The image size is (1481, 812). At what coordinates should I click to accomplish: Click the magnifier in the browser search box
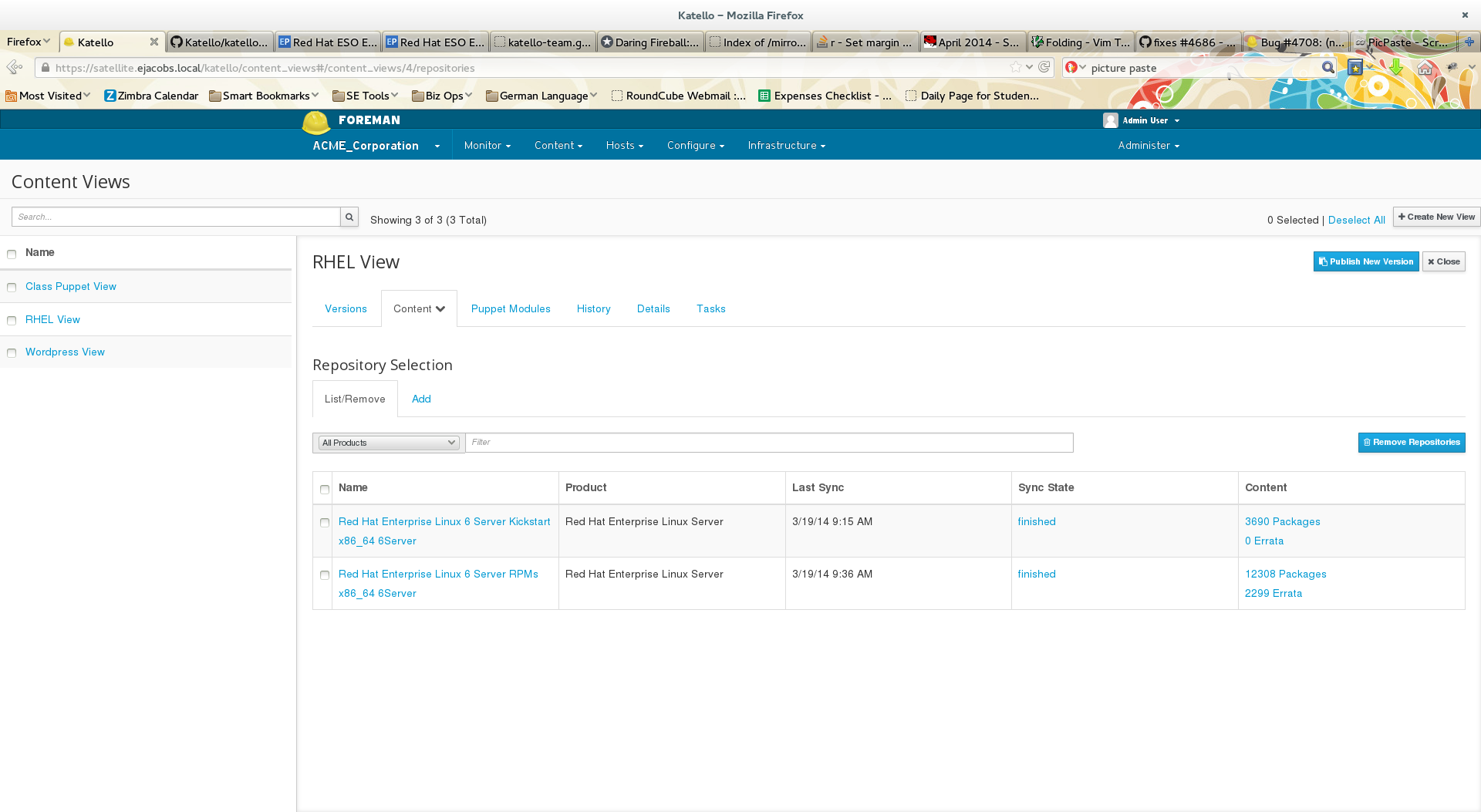pyautogui.click(x=1328, y=68)
